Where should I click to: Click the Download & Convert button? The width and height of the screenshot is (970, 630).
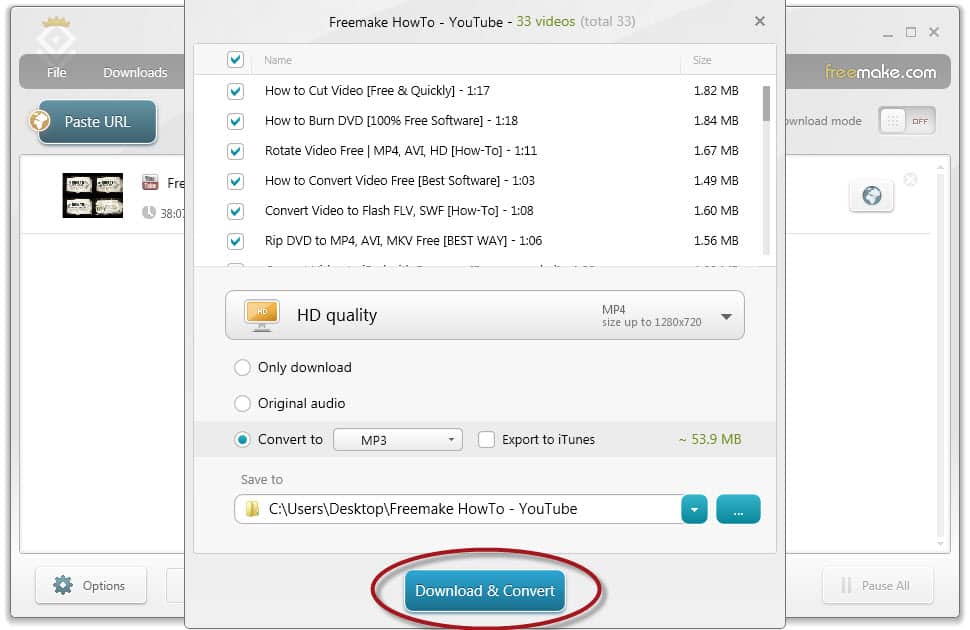[x=484, y=591]
